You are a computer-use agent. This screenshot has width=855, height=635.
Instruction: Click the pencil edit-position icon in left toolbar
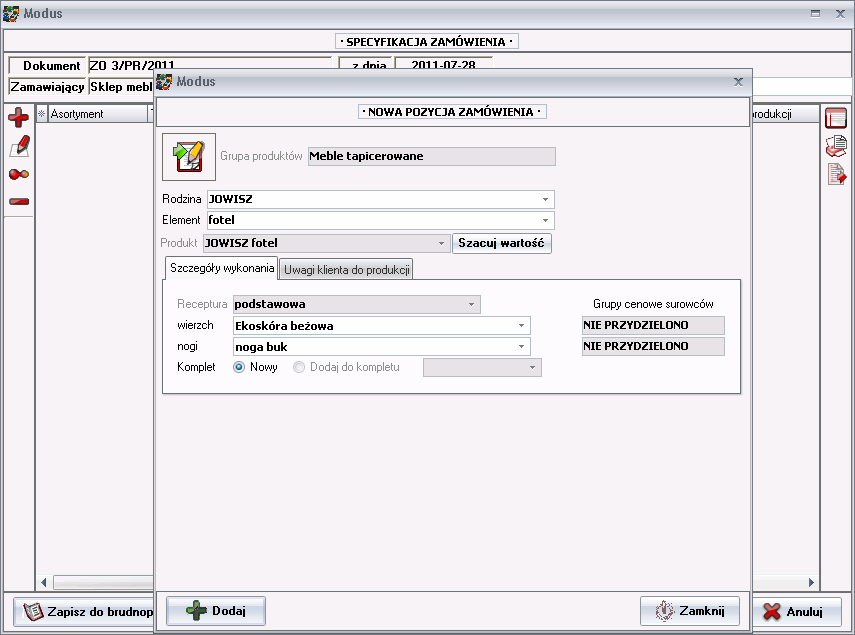click(x=18, y=146)
